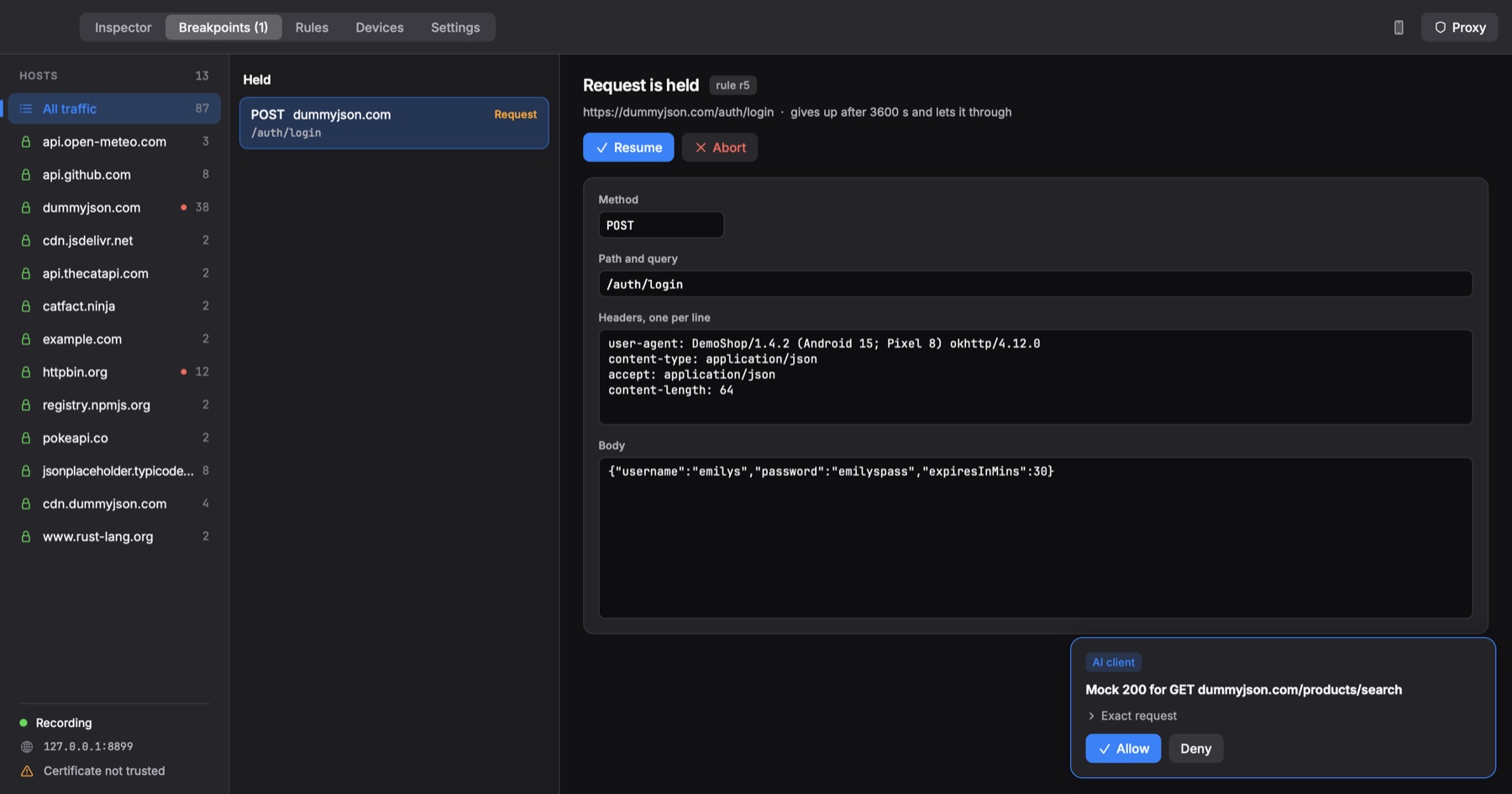
Task: Switch to the Breakpoints (1) tab
Action: pyautogui.click(x=223, y=28)
